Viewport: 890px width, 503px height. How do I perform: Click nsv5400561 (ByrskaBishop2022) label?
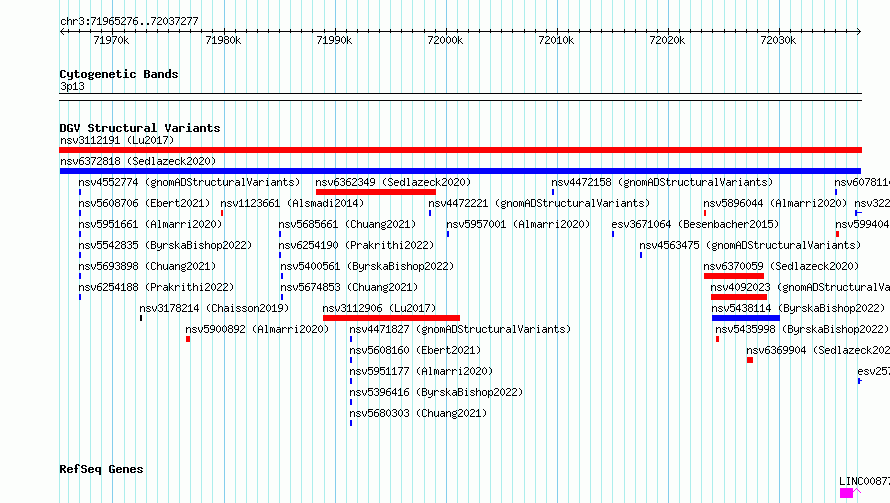pos(367,266)
